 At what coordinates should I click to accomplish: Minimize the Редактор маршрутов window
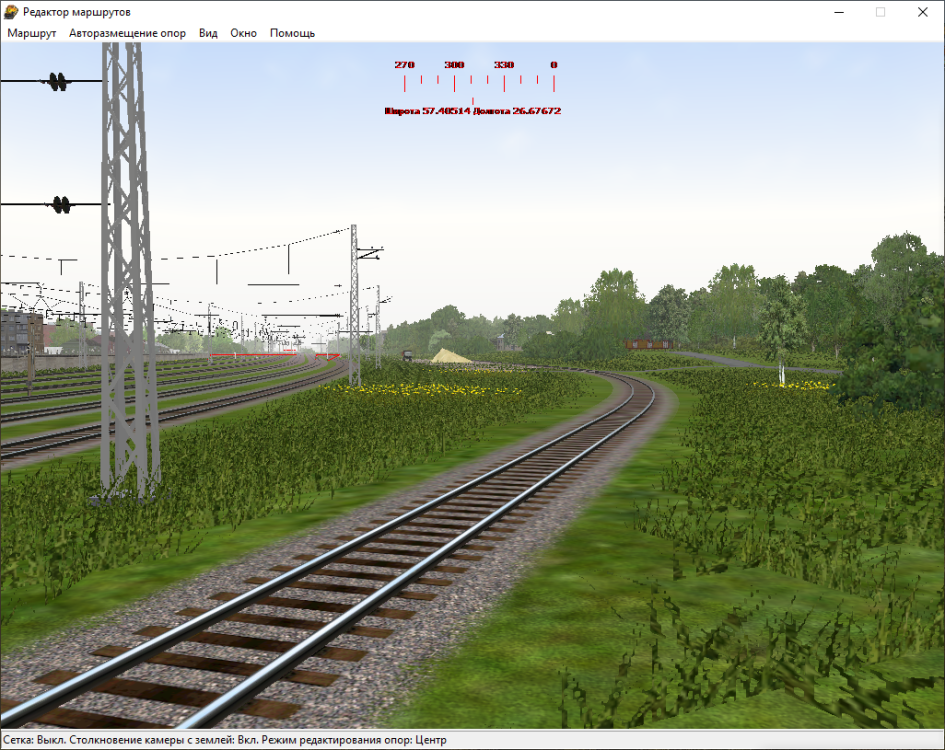(836, 12)
